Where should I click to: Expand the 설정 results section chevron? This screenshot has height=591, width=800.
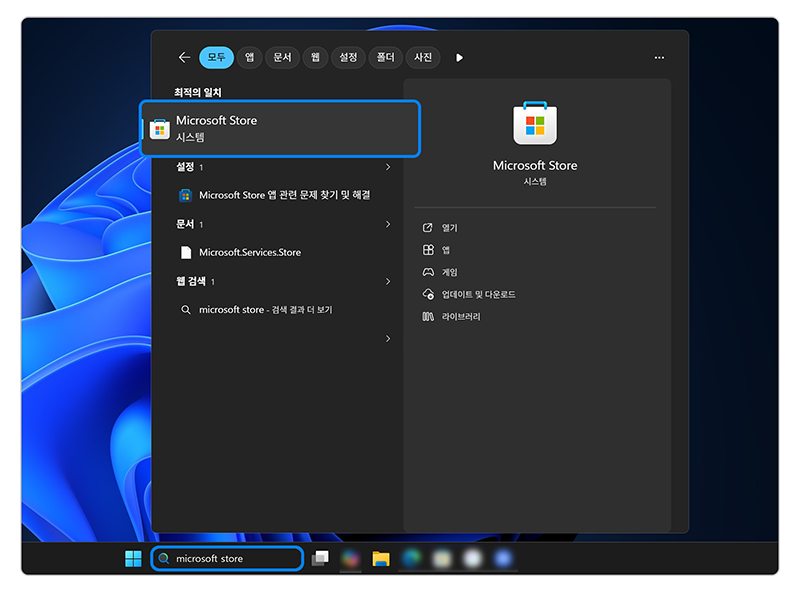pyautogui.click(x=388, y=167)
